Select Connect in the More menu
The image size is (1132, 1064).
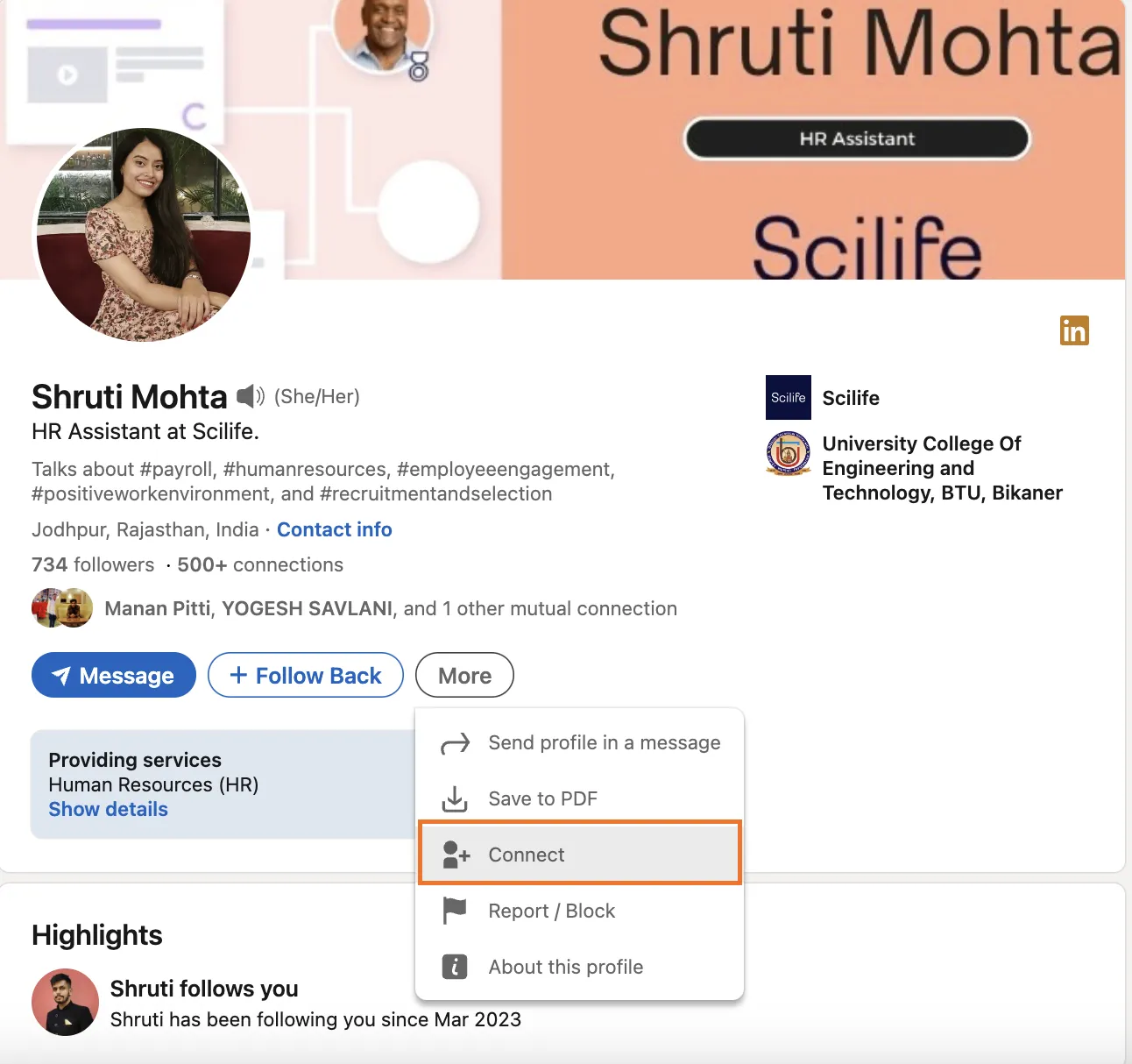pyautogui.click(x=580, y=853)
